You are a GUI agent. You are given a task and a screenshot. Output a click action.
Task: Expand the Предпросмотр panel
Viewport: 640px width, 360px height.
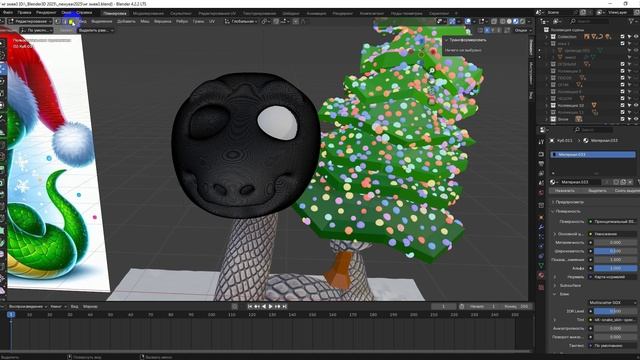pyautogui.click(x=570, y=202)
